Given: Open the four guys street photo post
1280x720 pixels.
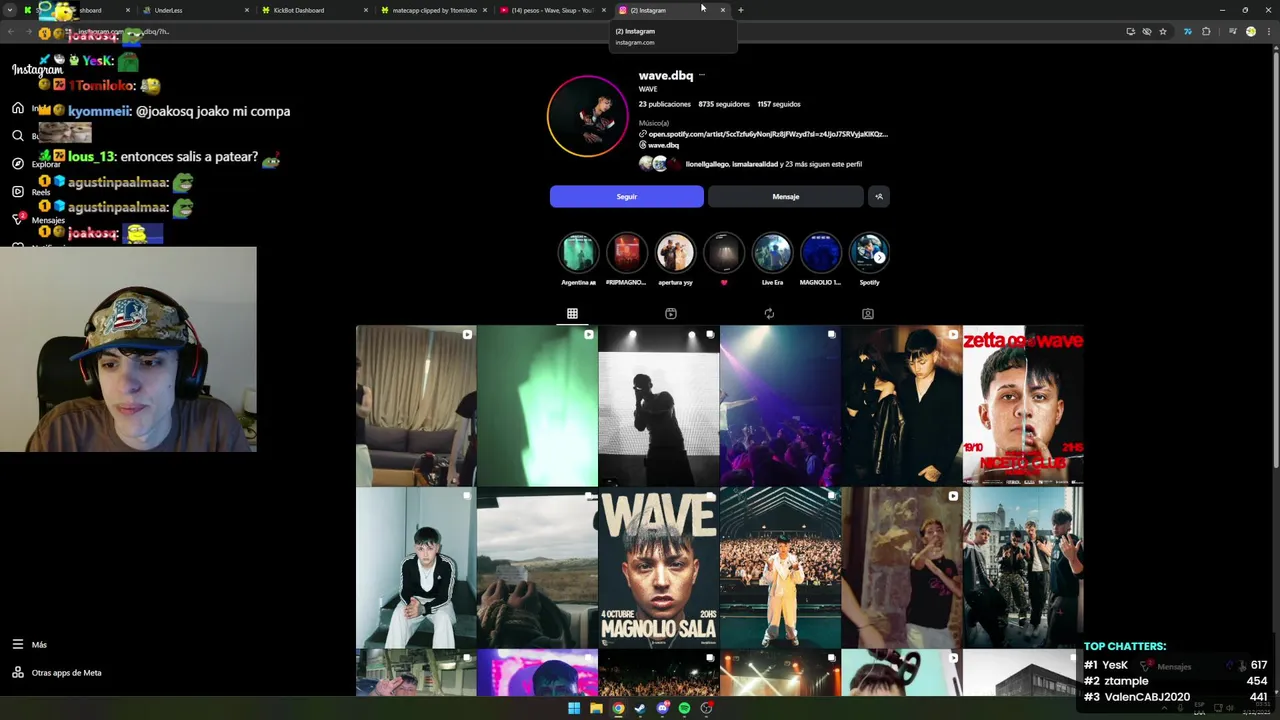Looking at the screenshot, I should point(1023,568).
